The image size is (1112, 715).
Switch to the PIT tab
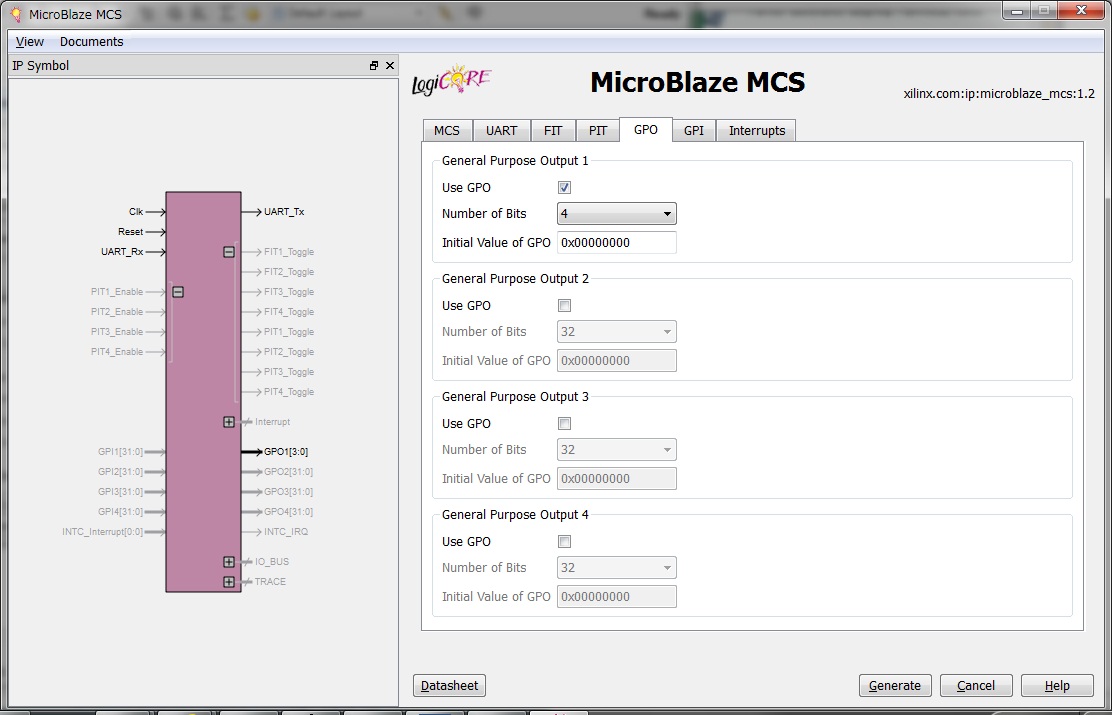pyautogui.click(x=598, y=131)
